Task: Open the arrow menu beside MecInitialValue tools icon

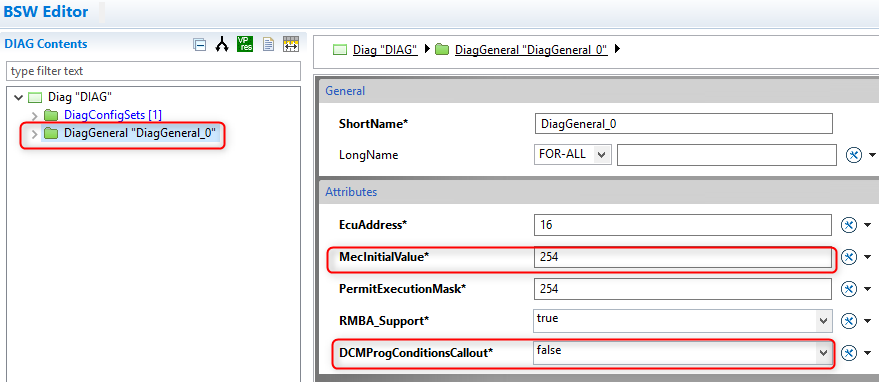Action: tap(868, 257)
